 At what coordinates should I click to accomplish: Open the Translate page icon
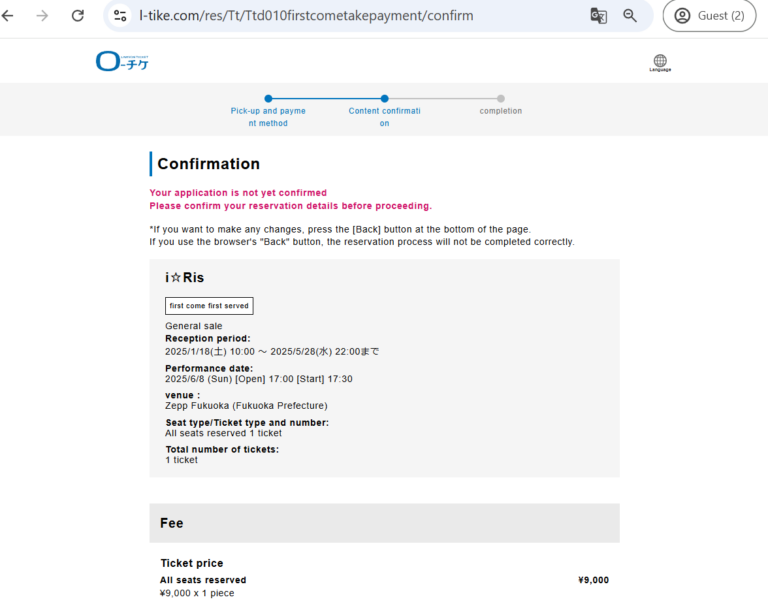598,16
